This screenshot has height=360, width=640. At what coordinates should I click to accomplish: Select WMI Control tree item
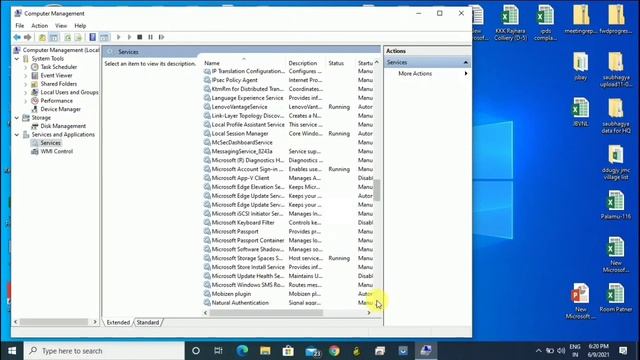coord(56,151)
